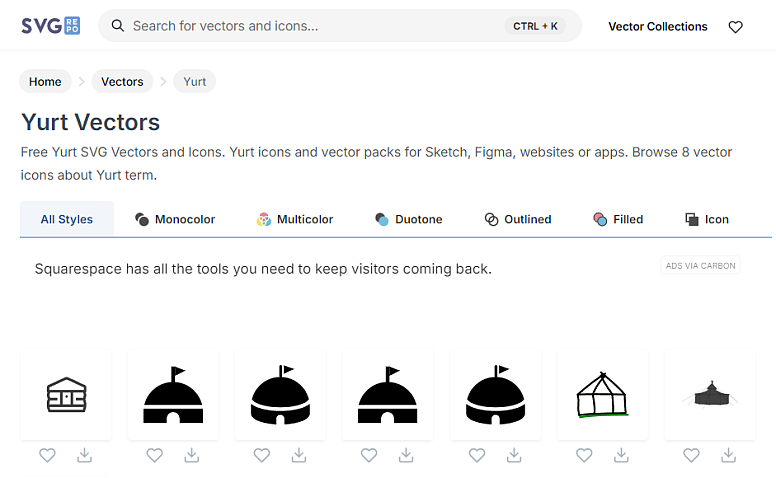Image resolution: width=776 pixels, height=478 pixels.
Task: Open the outlined yurt frame thumbnail
Action: point(602,395)
